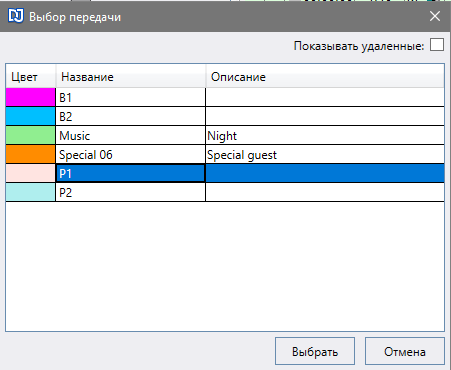
Task: Select the P2 name cell
Action: pos(130,192)
